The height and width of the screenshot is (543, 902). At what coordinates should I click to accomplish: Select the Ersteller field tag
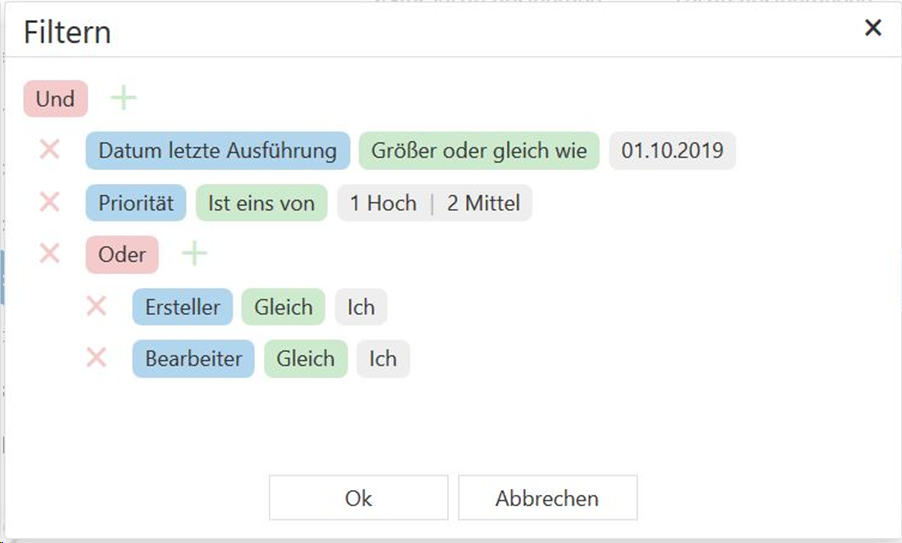(x=182, y=307)
